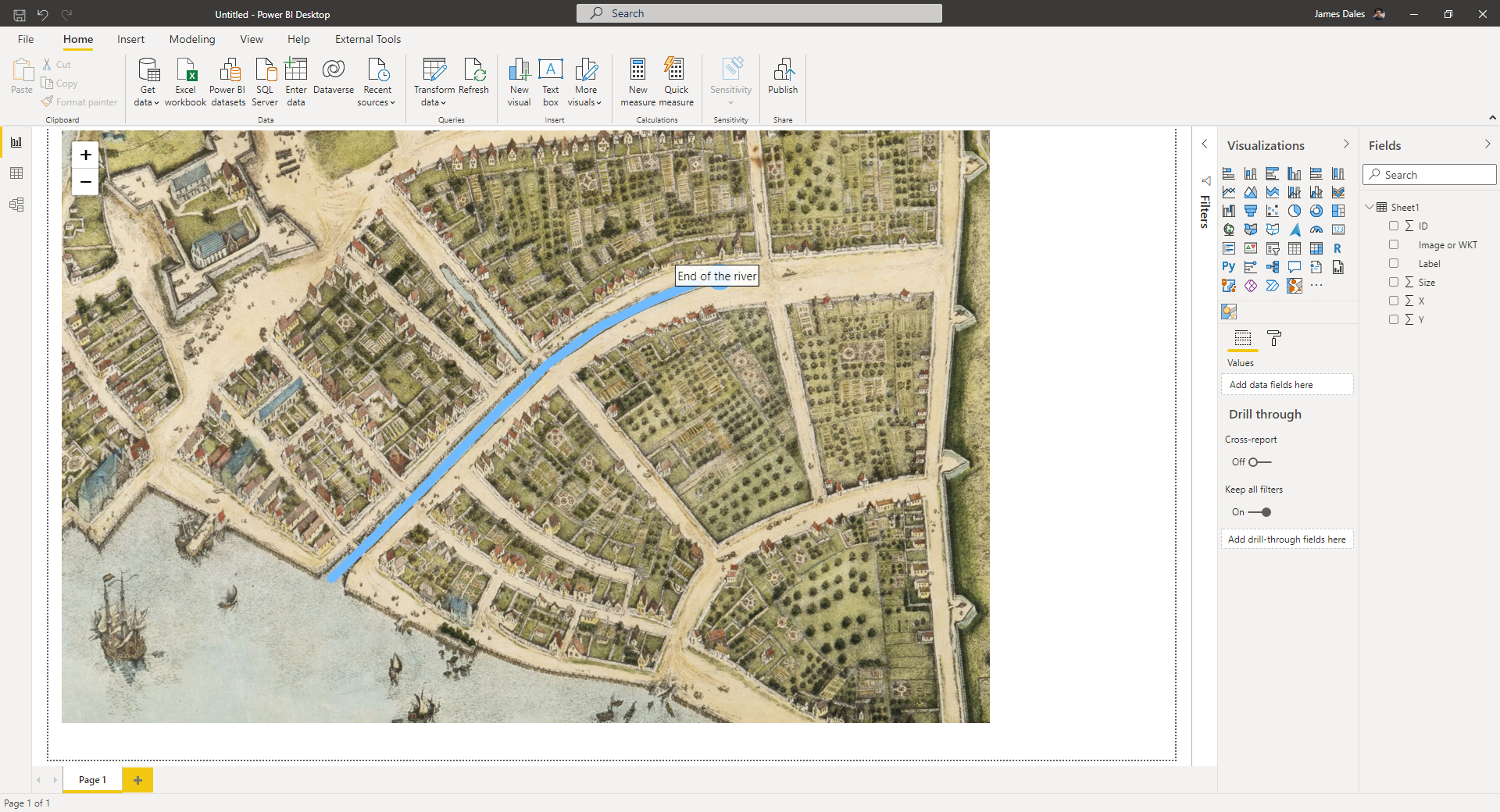Check the ID field
This screenshot has width=1500, height=812.
(1394, 226)
